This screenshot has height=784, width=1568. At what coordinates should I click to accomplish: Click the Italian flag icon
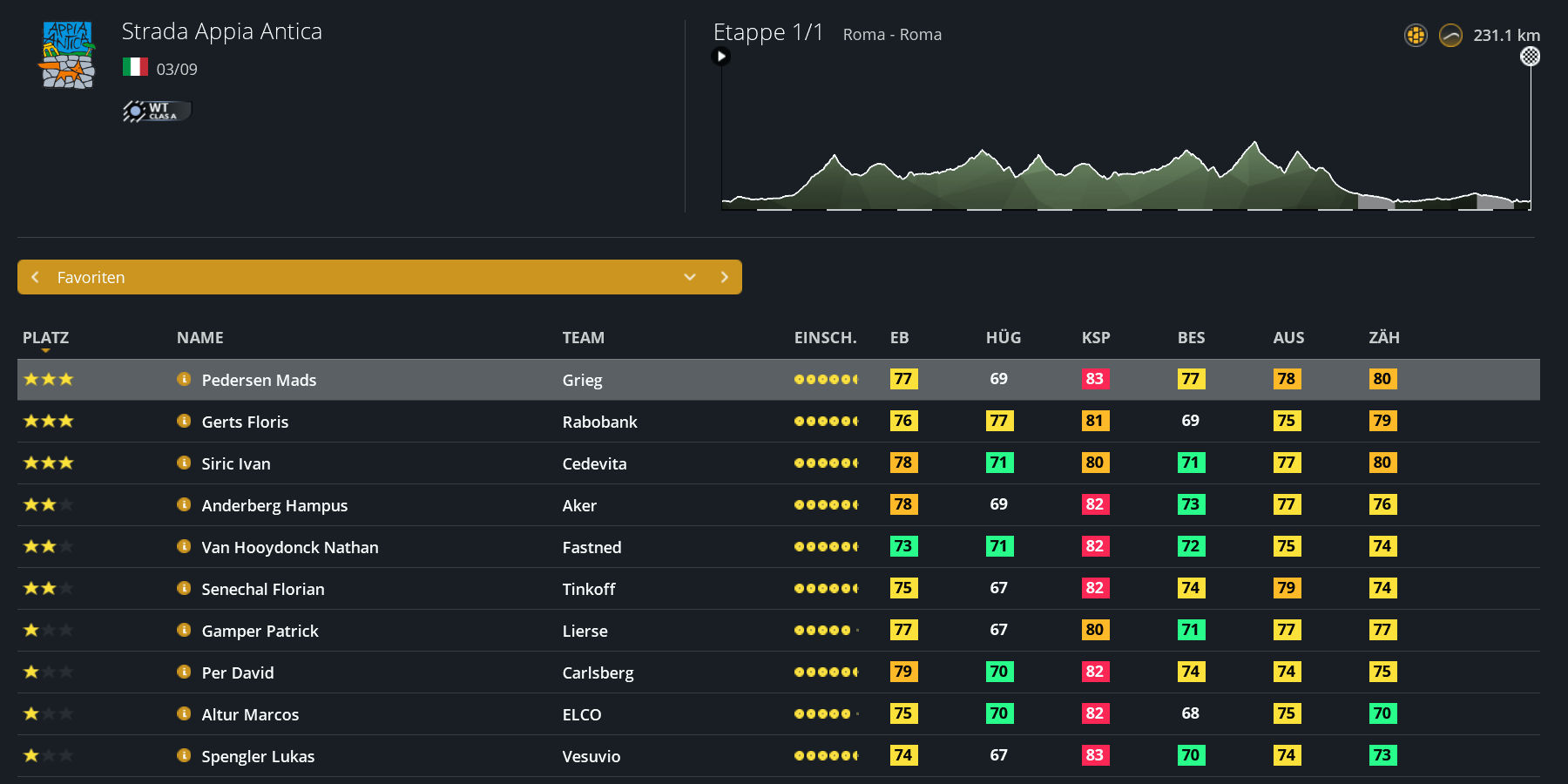point(135,67)
